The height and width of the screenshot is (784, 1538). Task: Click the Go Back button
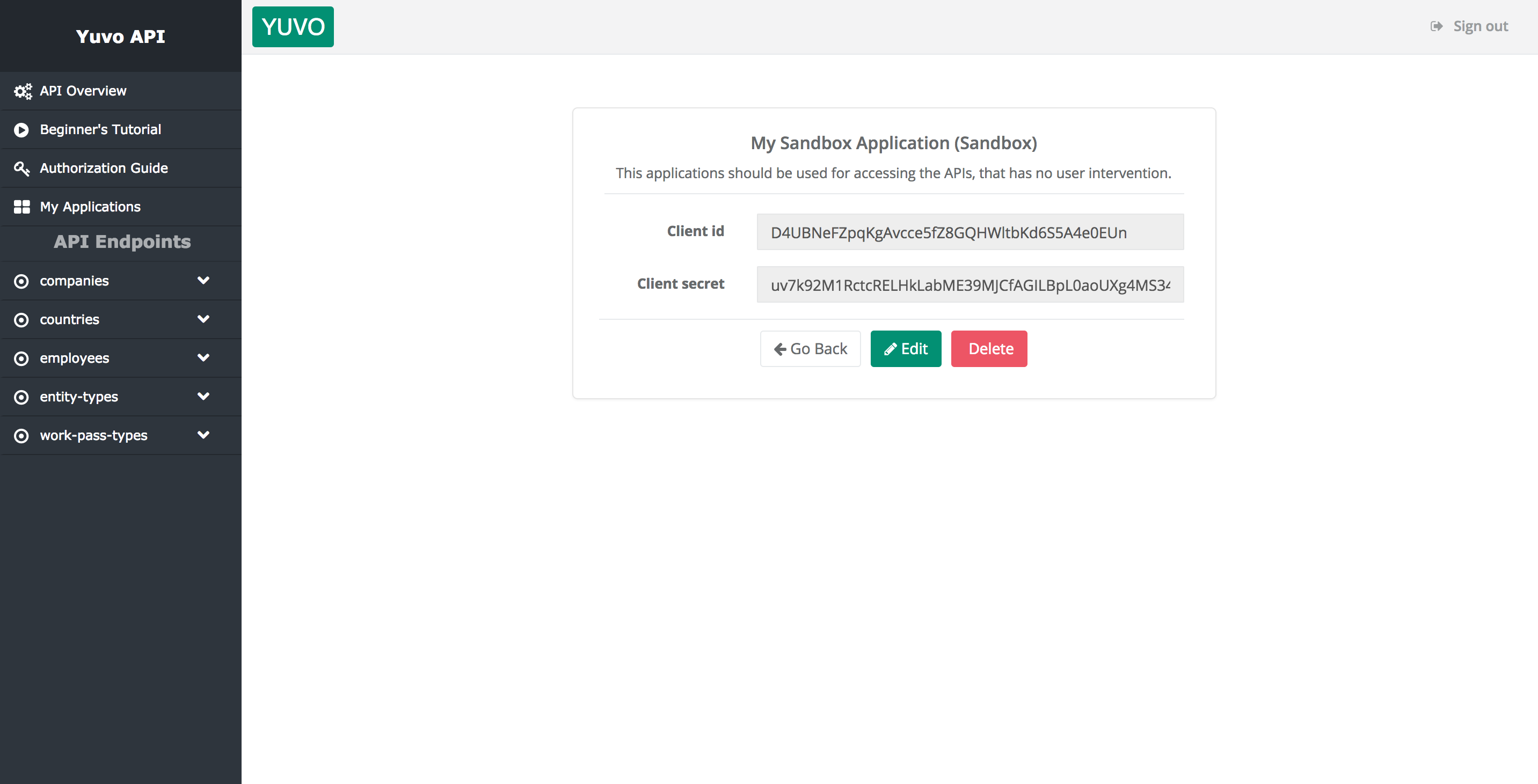click(811, 348)
